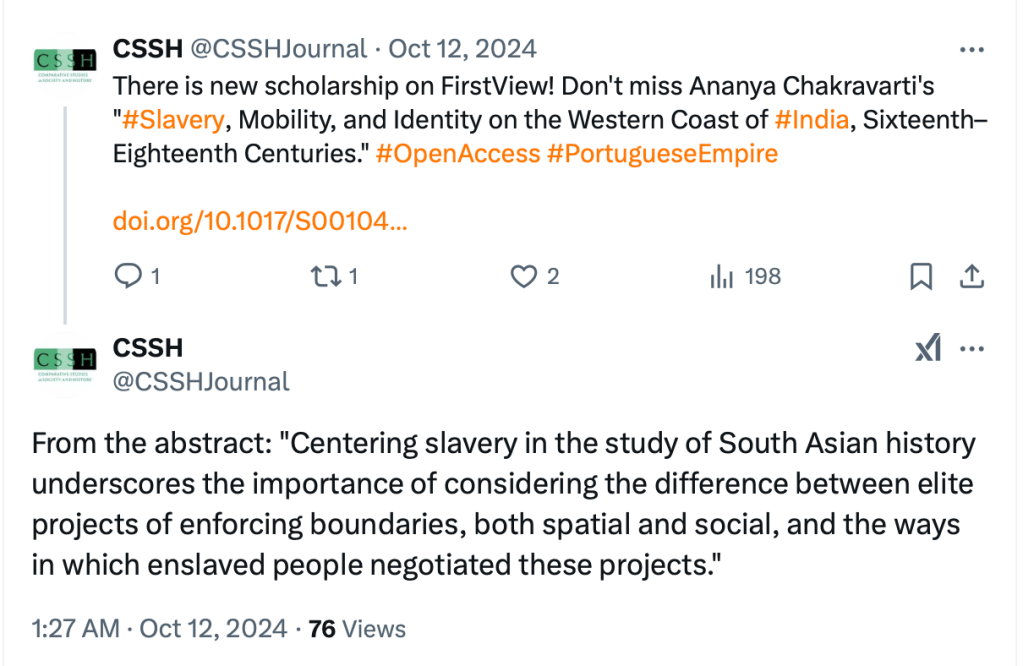Screen dimensions: 1023x666
Task: Click the #PortugueseEmpire hashtag
Action: click(662, 154)
